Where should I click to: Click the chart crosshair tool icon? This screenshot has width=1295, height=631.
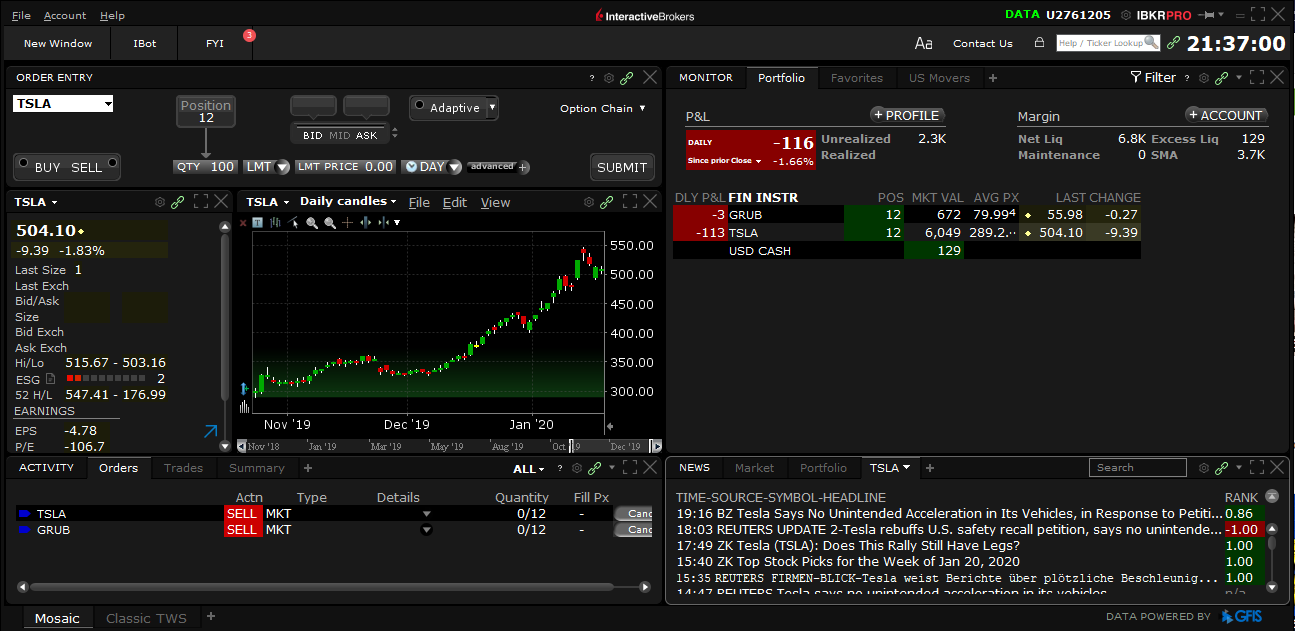pos(347,223)
